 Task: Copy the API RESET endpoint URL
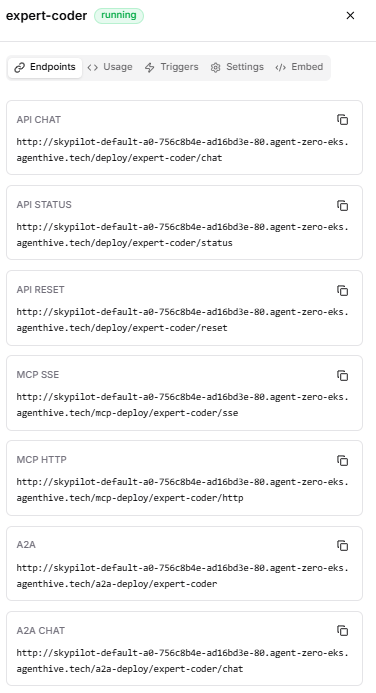pyautogui.click(x=342, y=290)
